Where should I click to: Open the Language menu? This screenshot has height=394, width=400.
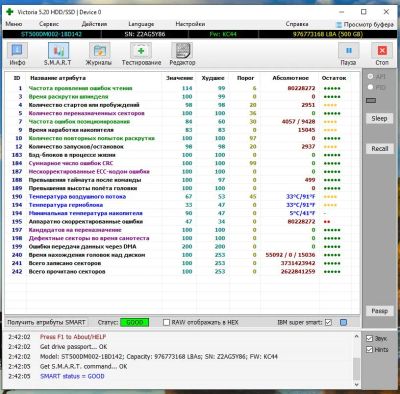click(x=141, y=24)
